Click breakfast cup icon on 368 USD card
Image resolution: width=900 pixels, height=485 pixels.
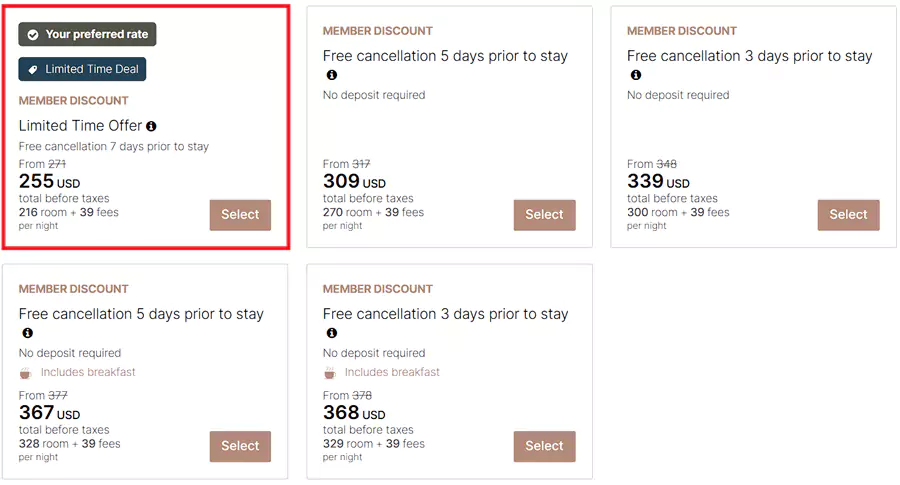tap(330, 373)
